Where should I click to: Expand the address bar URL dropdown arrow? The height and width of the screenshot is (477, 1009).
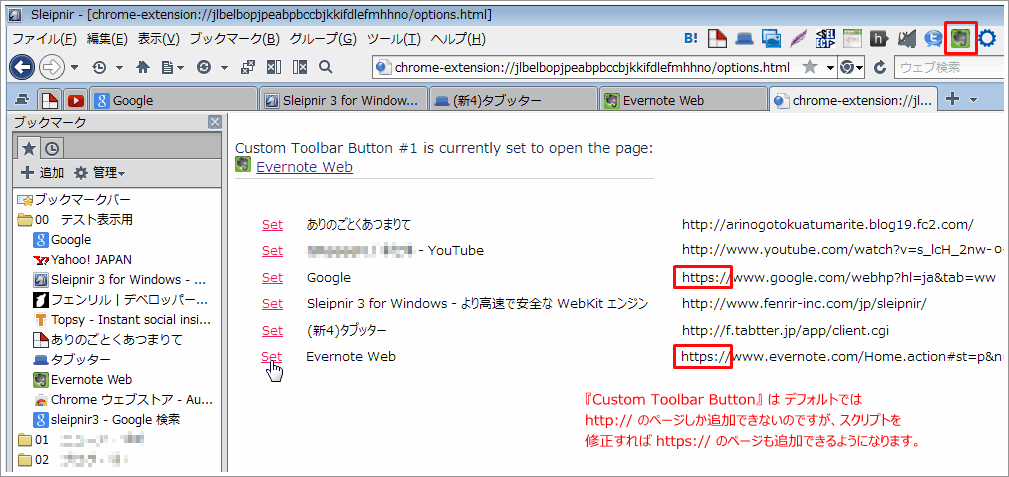pos(829,68)
